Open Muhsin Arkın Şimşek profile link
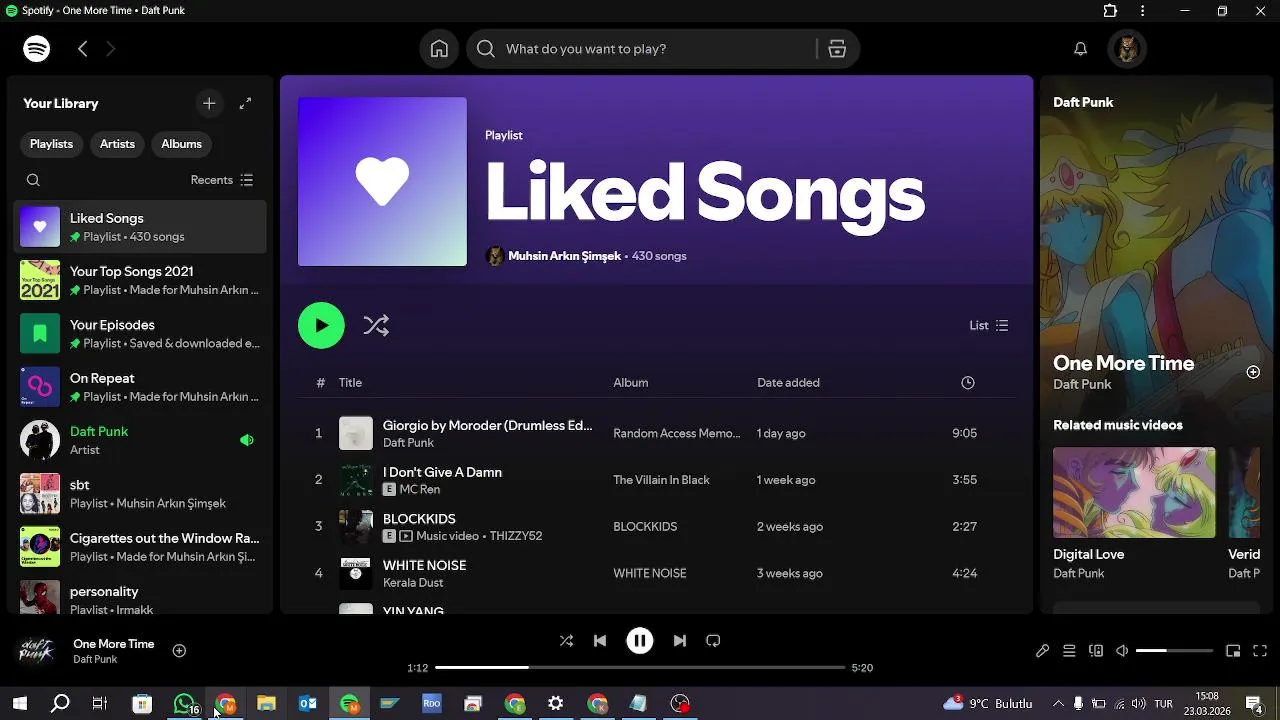The height and width of the screenshot is (720, 1280). (x=564, y=256)
